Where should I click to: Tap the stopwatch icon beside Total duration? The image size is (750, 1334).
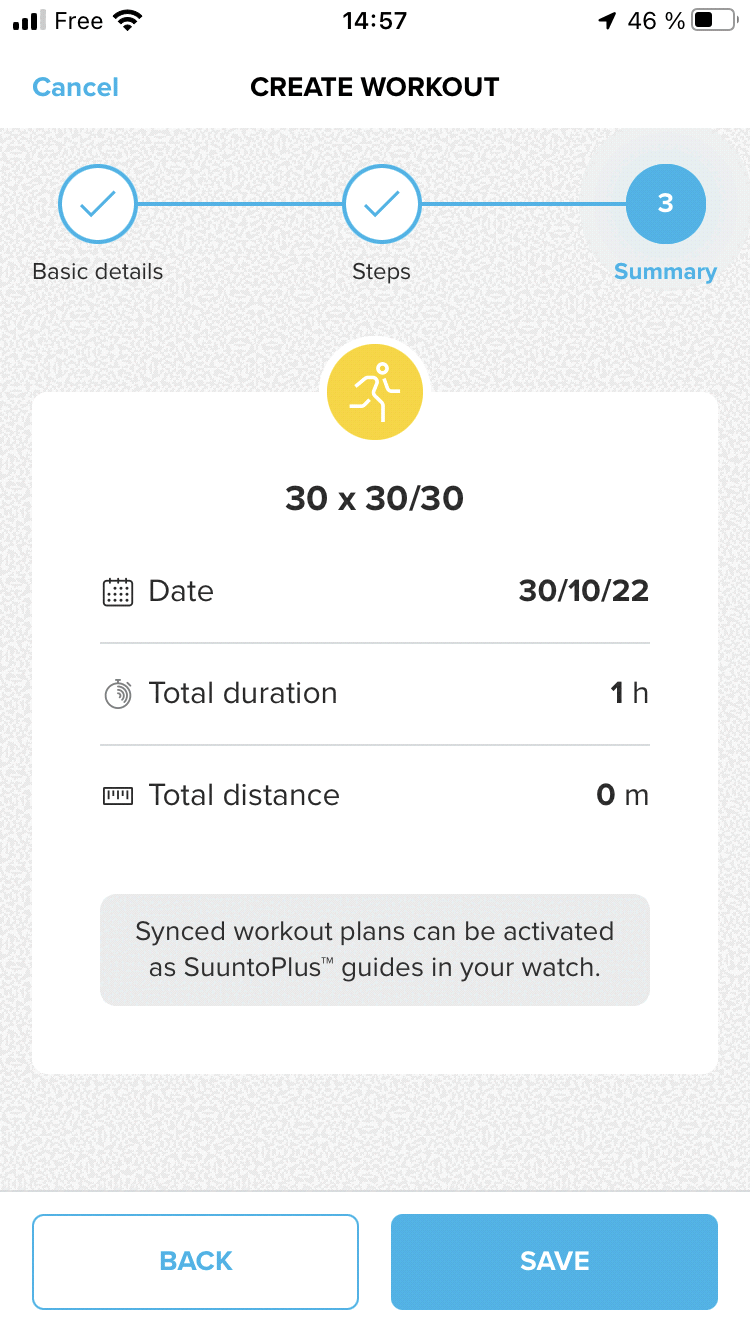(118, 694)
